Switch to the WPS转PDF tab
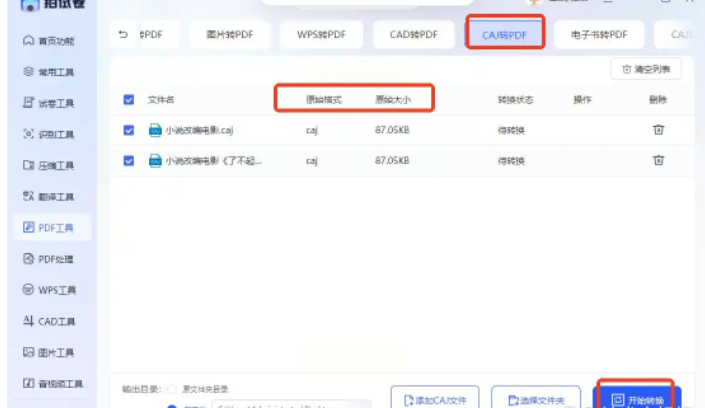 click(321, 34)
